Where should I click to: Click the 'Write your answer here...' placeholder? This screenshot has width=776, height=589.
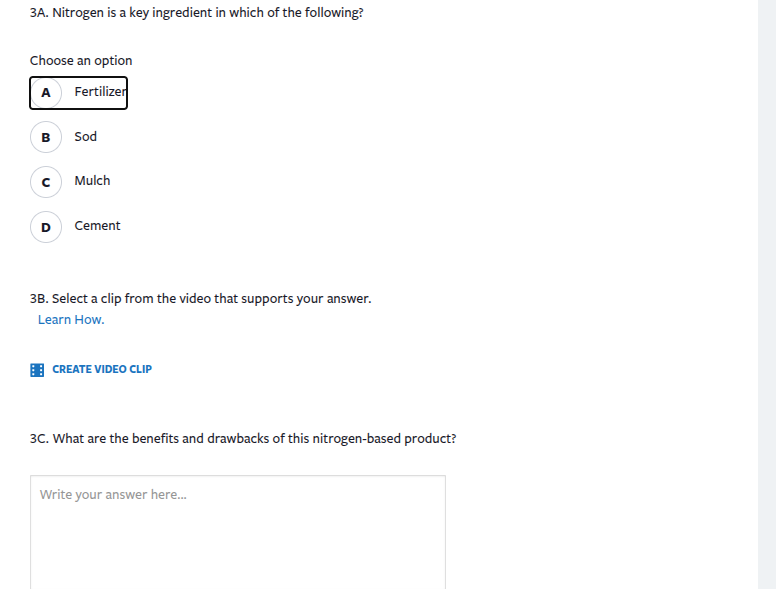pos(113,495)
